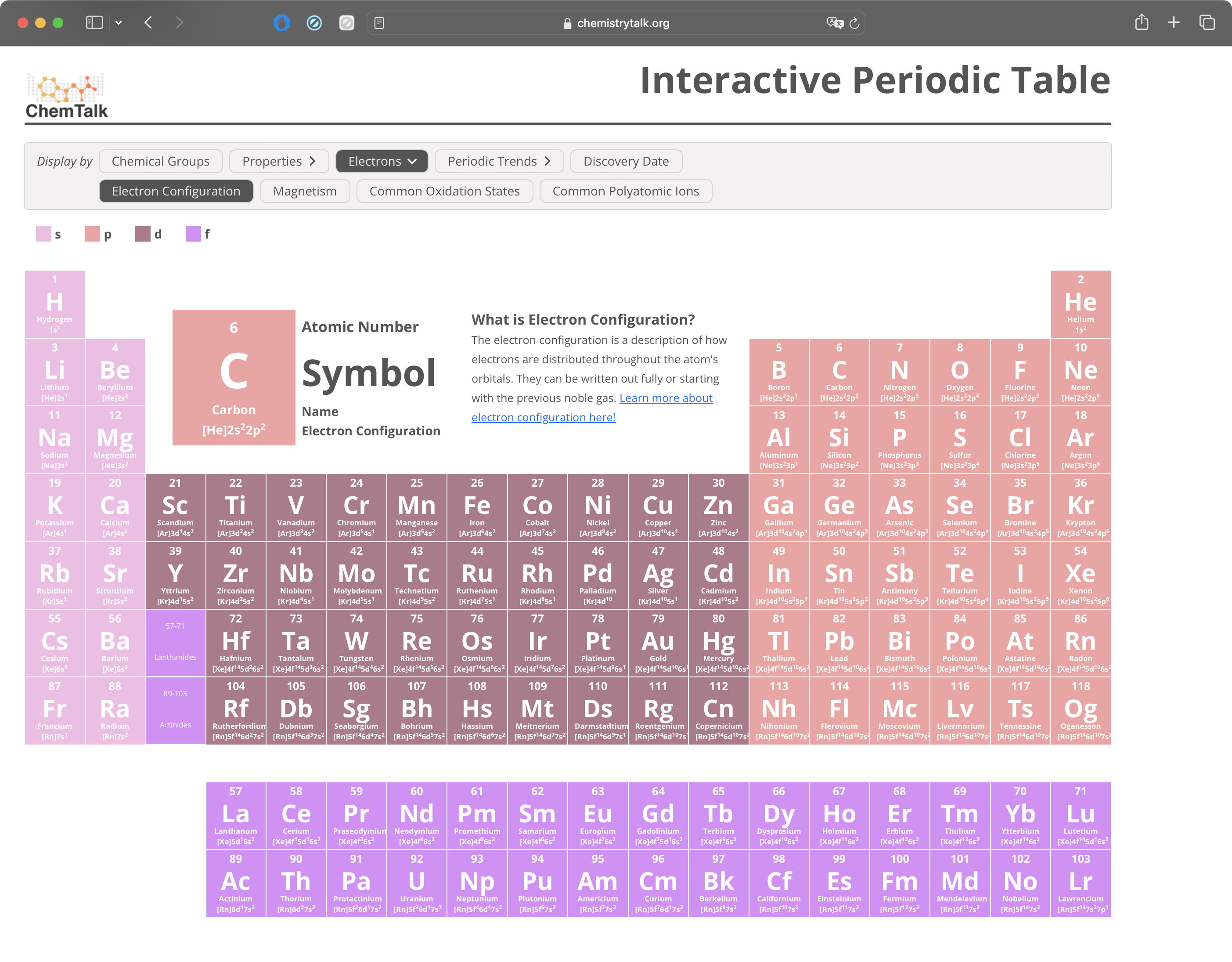1232x962 pixels.
Task: Reload the page with the refresh icon
Action: coord(854,23)
